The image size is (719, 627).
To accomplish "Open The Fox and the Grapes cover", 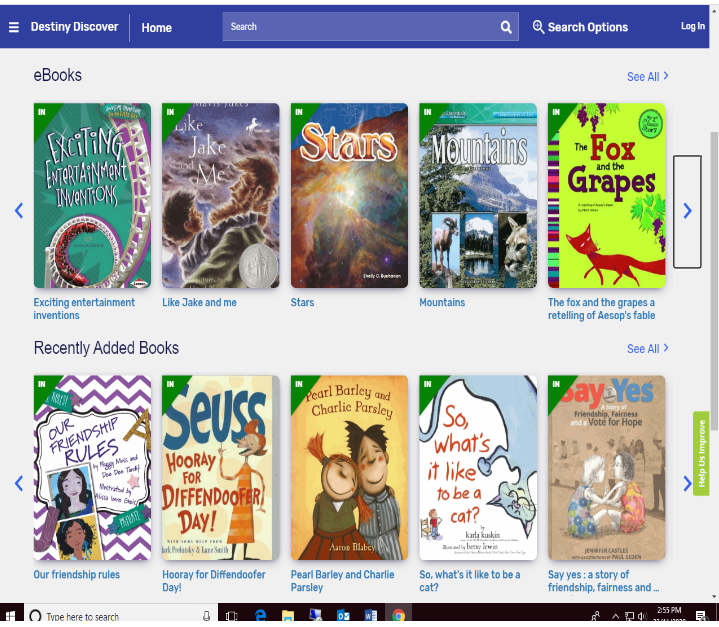I will pos(607,195).
